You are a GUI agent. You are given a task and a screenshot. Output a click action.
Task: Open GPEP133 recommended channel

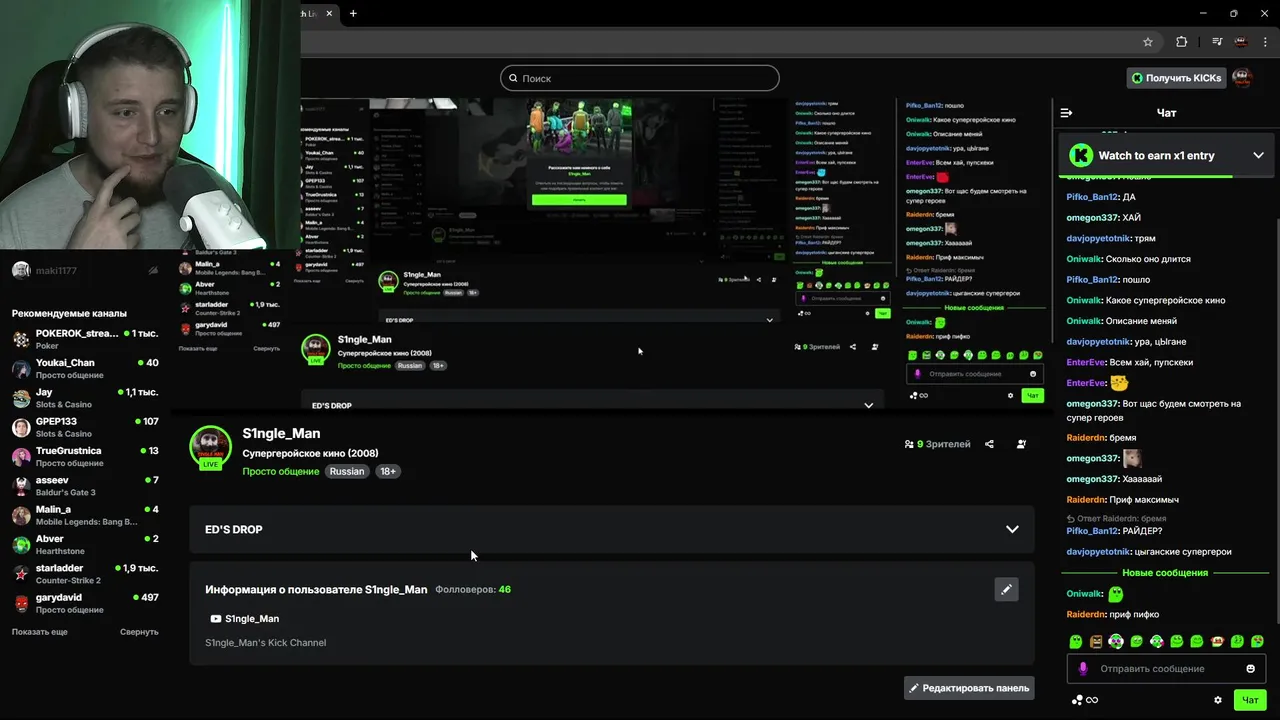(85, 427)
